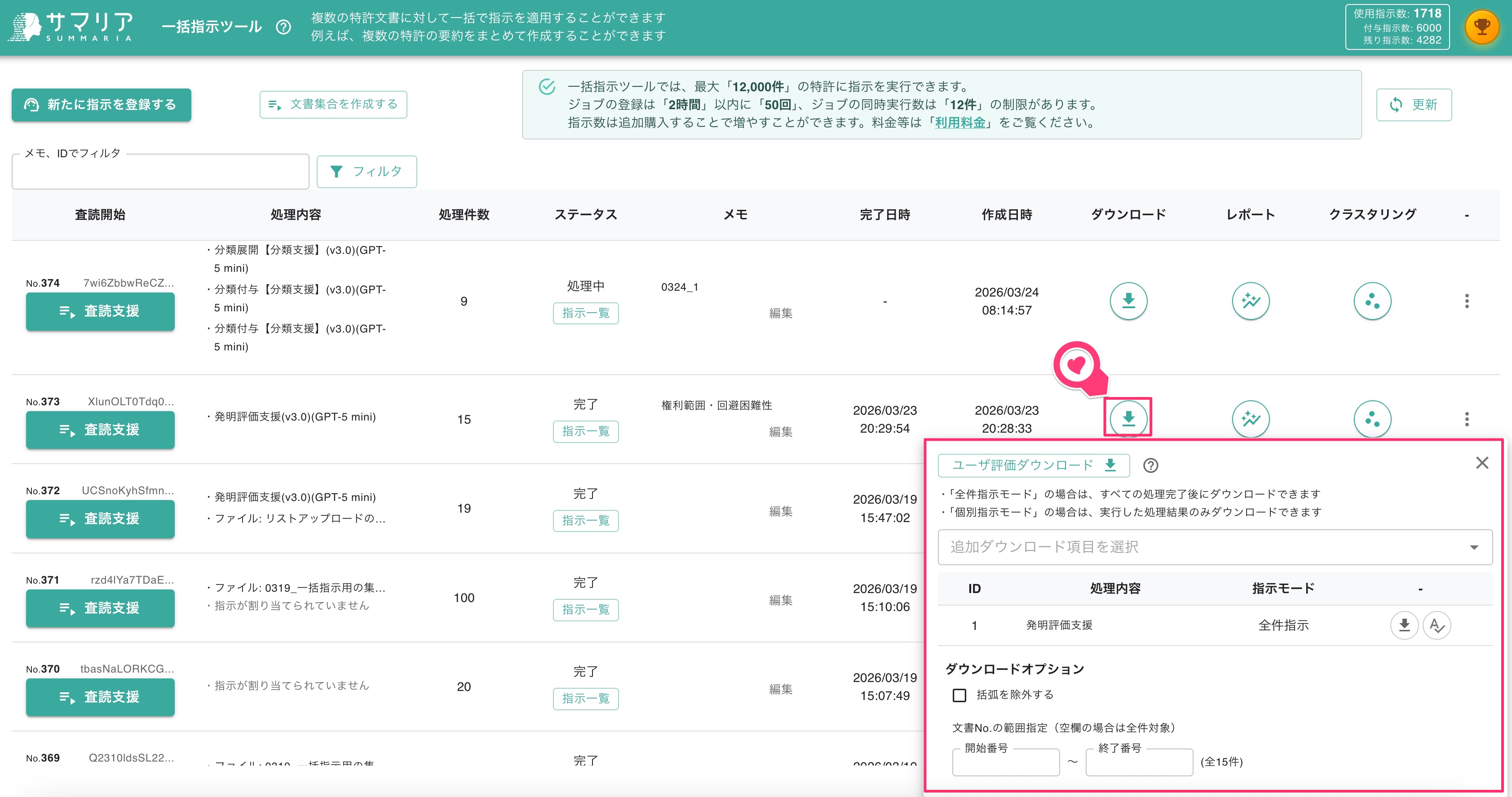Click the job ID UCSnoKyhSfmn... text
The width and height of the screenshot is (1512, 797).
(x=128, y=491)
